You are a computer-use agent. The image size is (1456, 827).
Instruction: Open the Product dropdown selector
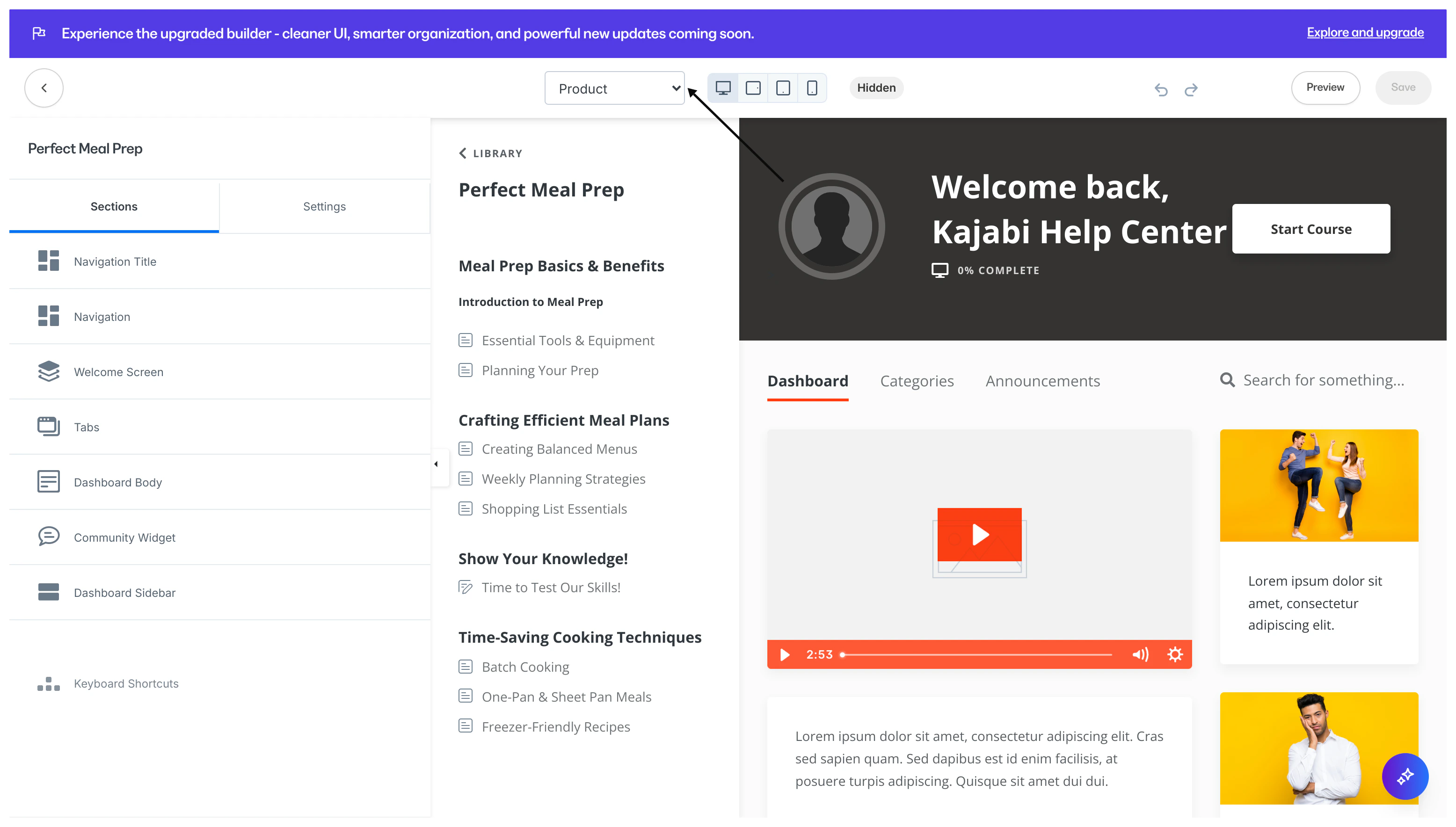[x=614, y=88]
